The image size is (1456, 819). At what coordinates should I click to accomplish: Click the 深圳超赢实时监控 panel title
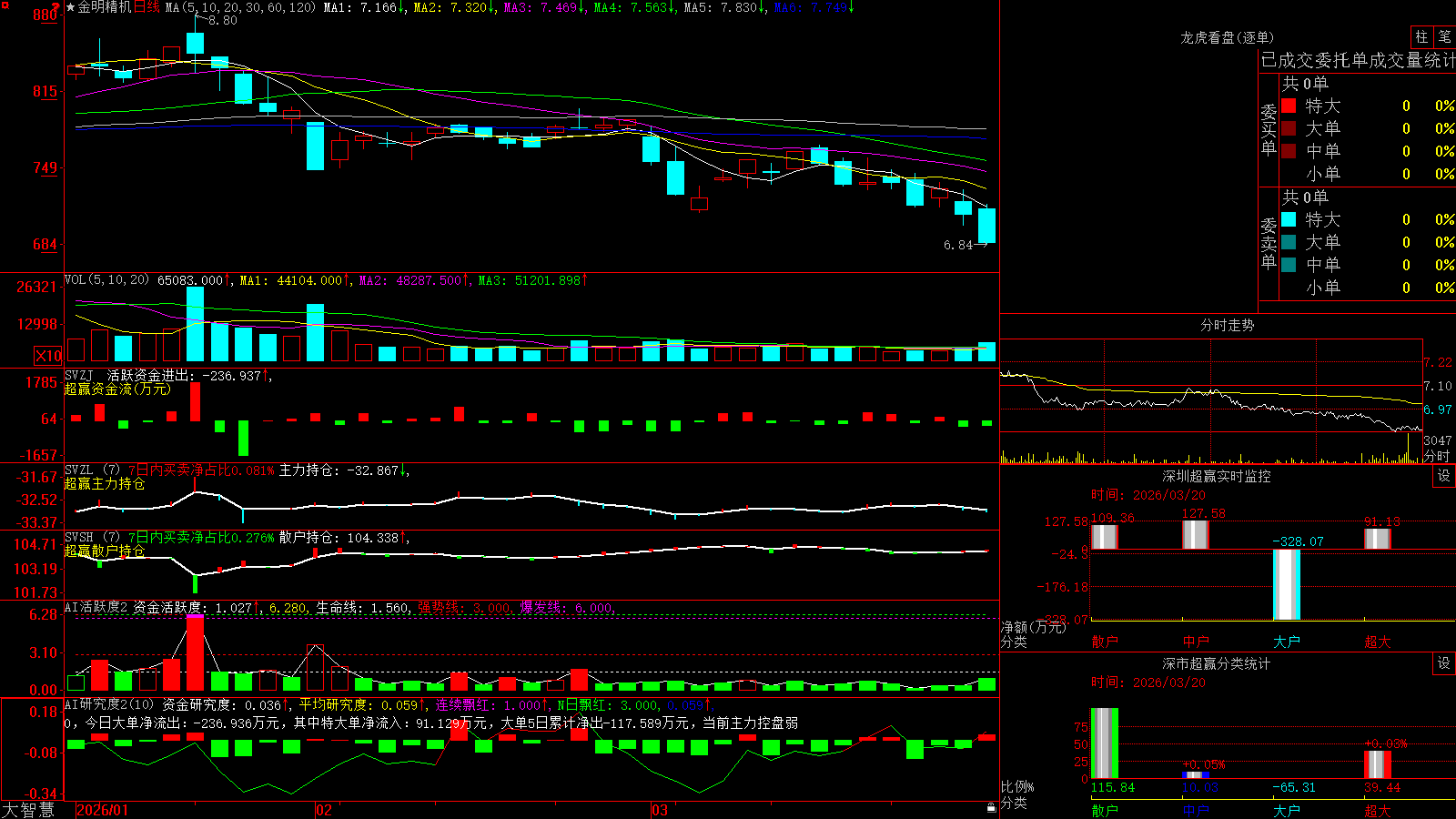pos(1216,476)
